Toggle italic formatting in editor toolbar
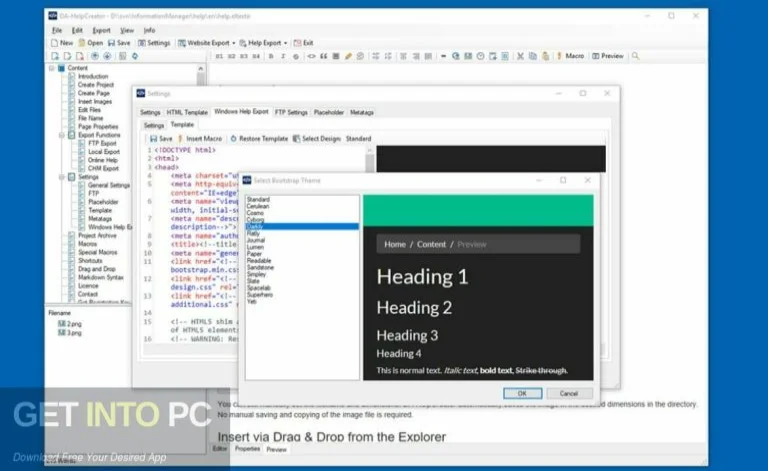The height and width of the screenshot is (471, 768). [x=283, y=56]
